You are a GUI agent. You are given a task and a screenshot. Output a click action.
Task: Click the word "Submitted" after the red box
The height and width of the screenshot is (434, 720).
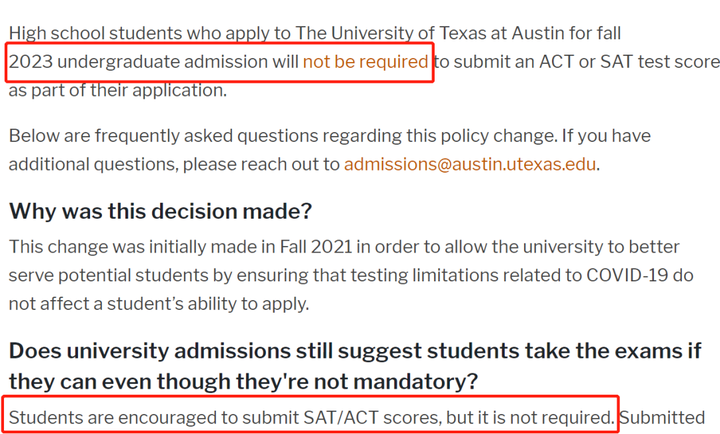point(663,417)
